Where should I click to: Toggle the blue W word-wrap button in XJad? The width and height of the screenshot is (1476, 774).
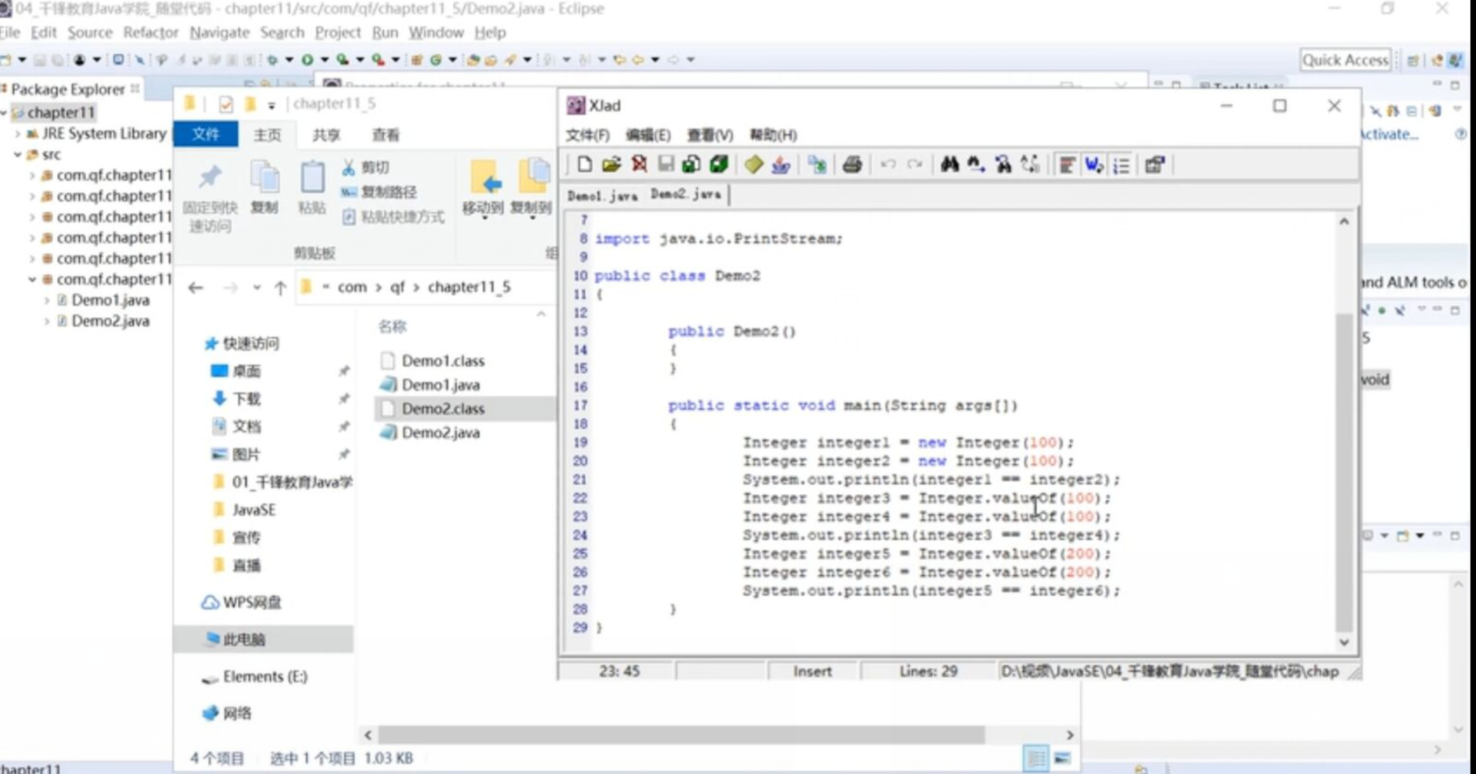1094,165
